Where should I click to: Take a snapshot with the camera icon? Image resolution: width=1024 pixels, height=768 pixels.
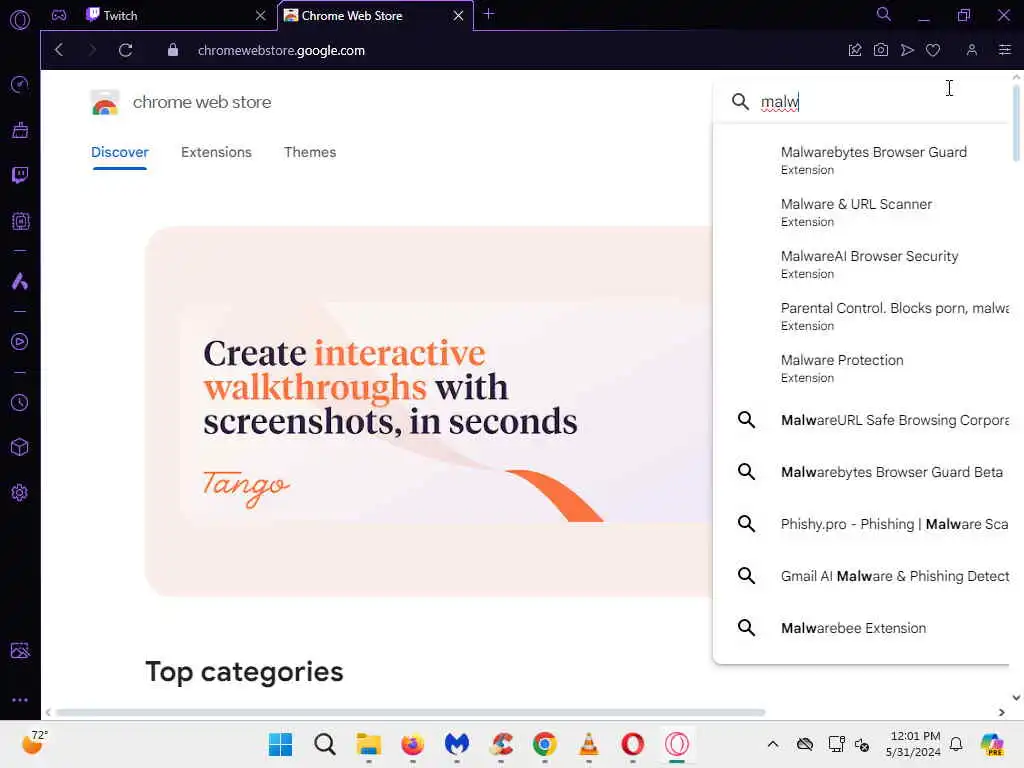881,50
